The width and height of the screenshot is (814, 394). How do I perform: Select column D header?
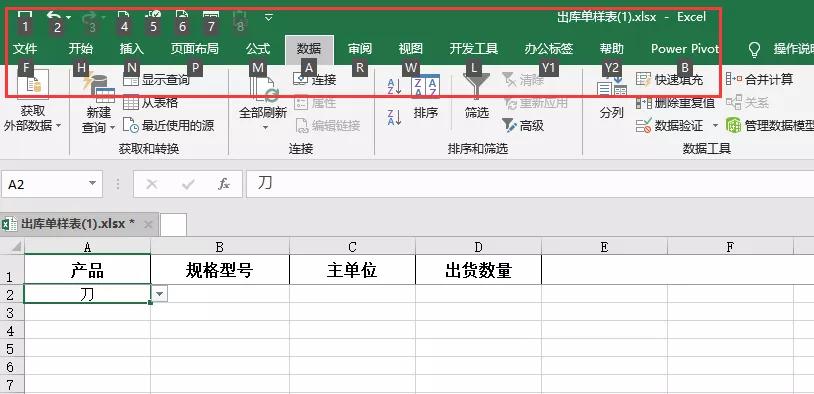tap(478, 247)
